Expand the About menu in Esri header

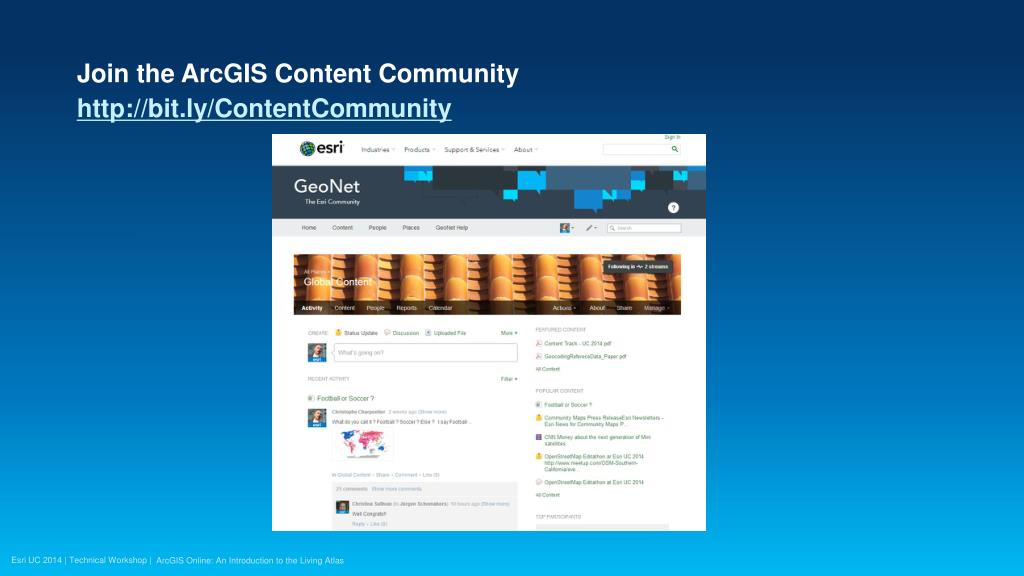pyautogui.click(x=525, y=150)
